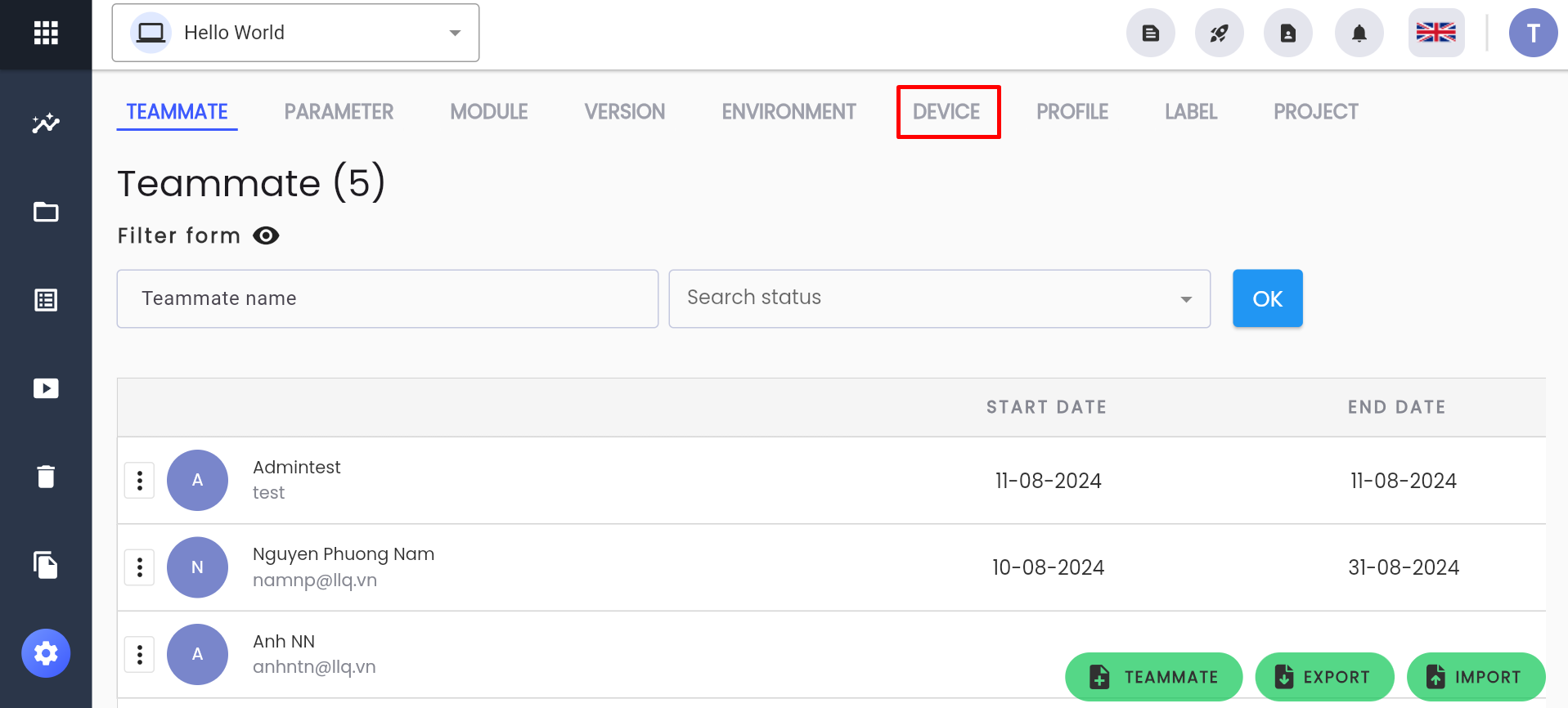Switch to the Profile tab
This screenshot has width=1568, height=708.
[1072, 112]
